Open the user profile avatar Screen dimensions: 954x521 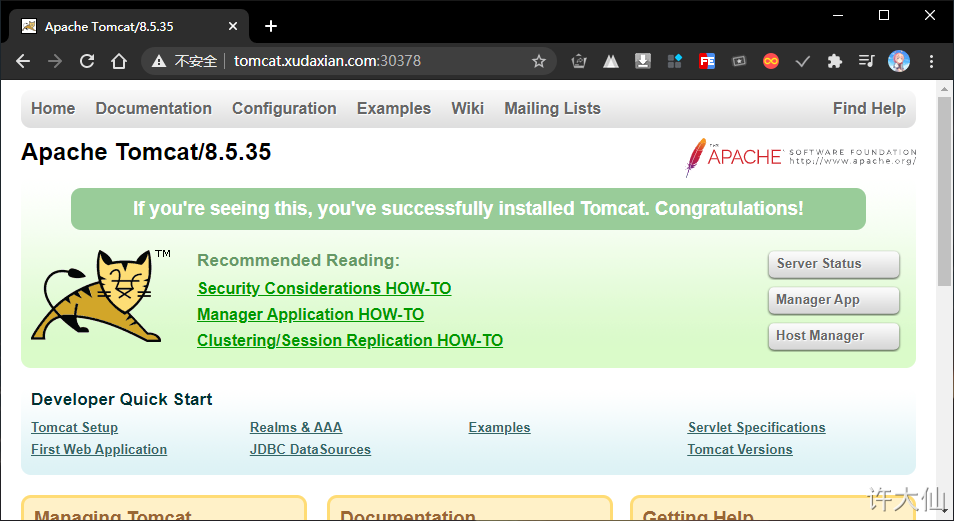[899, 61]
